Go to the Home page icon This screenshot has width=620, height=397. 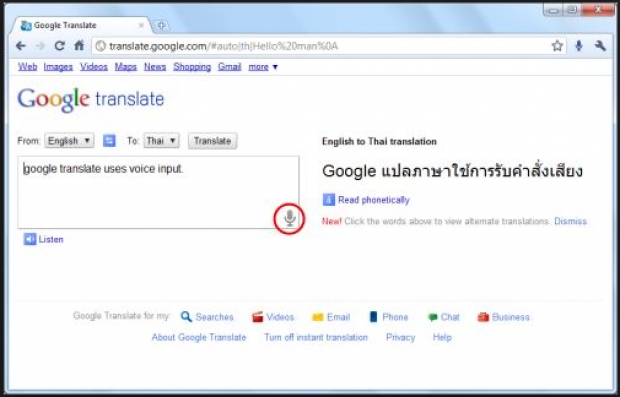[79, 45]
